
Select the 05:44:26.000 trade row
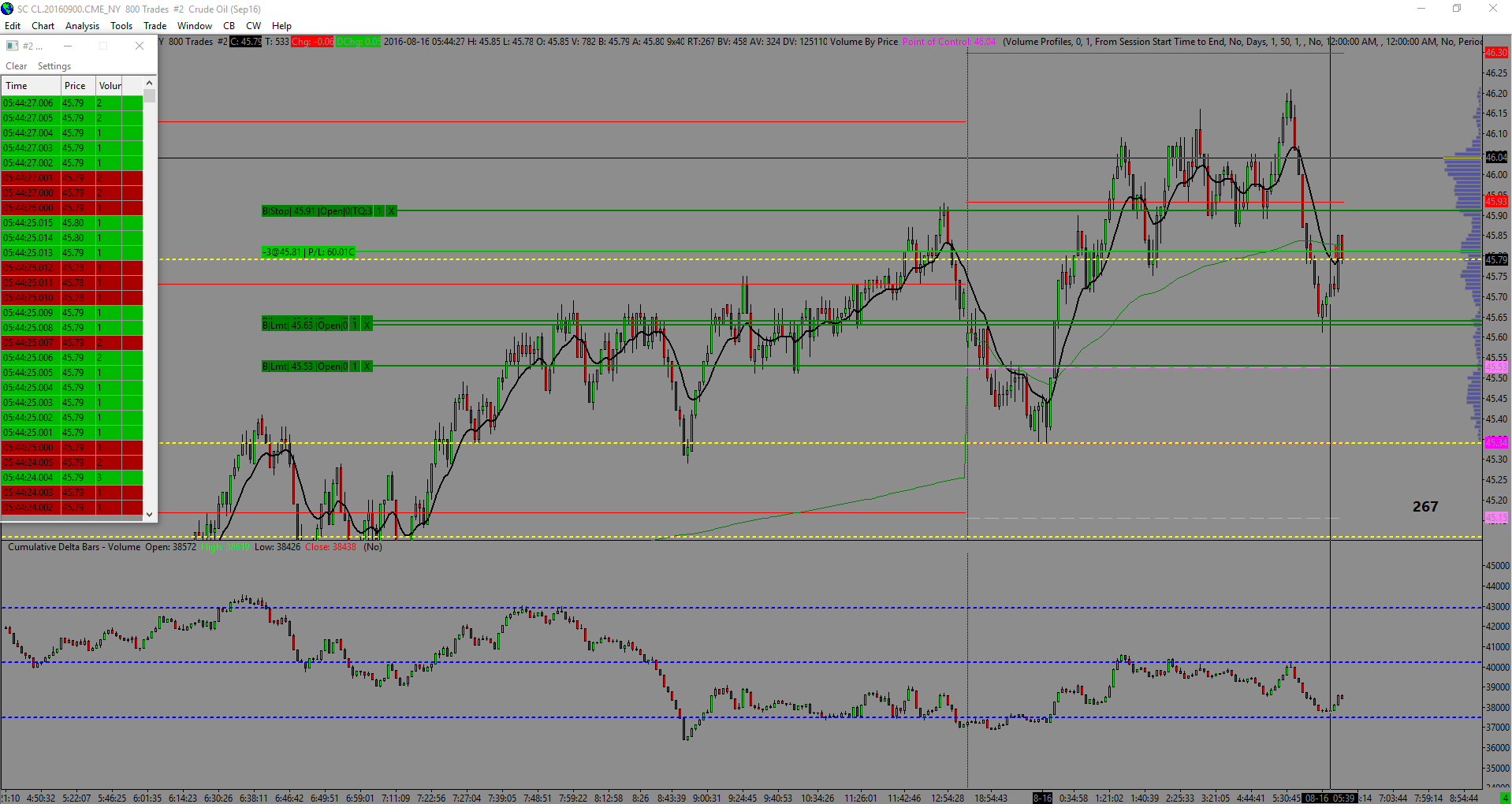(72, 208)
